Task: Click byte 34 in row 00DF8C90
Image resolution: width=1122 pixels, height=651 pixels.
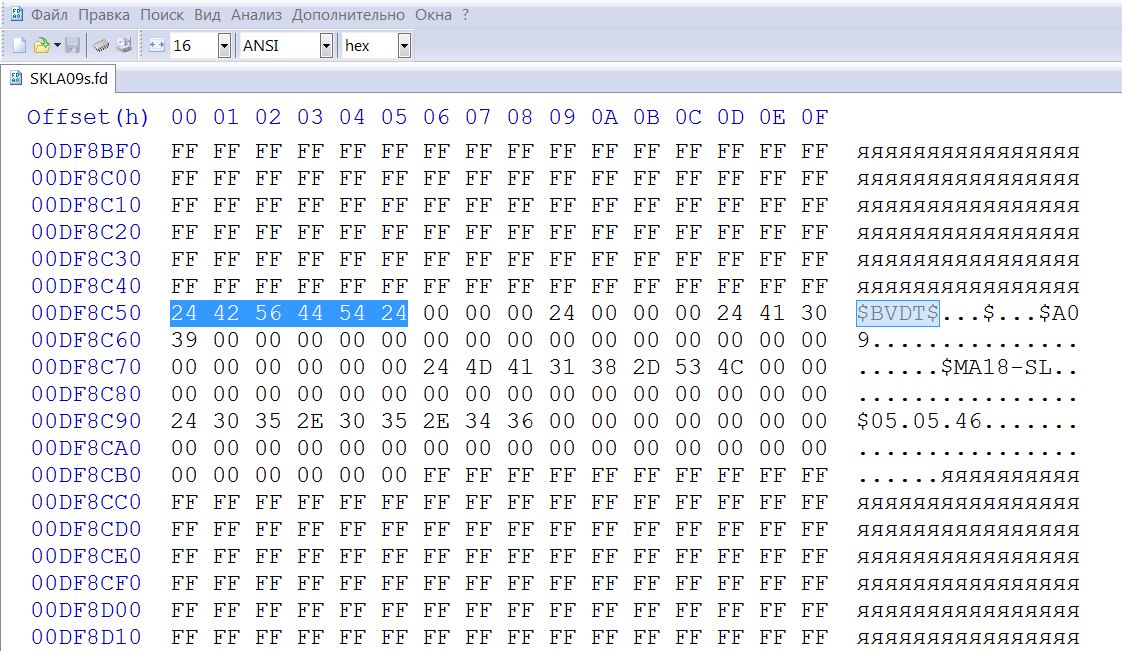Action: 479,421
